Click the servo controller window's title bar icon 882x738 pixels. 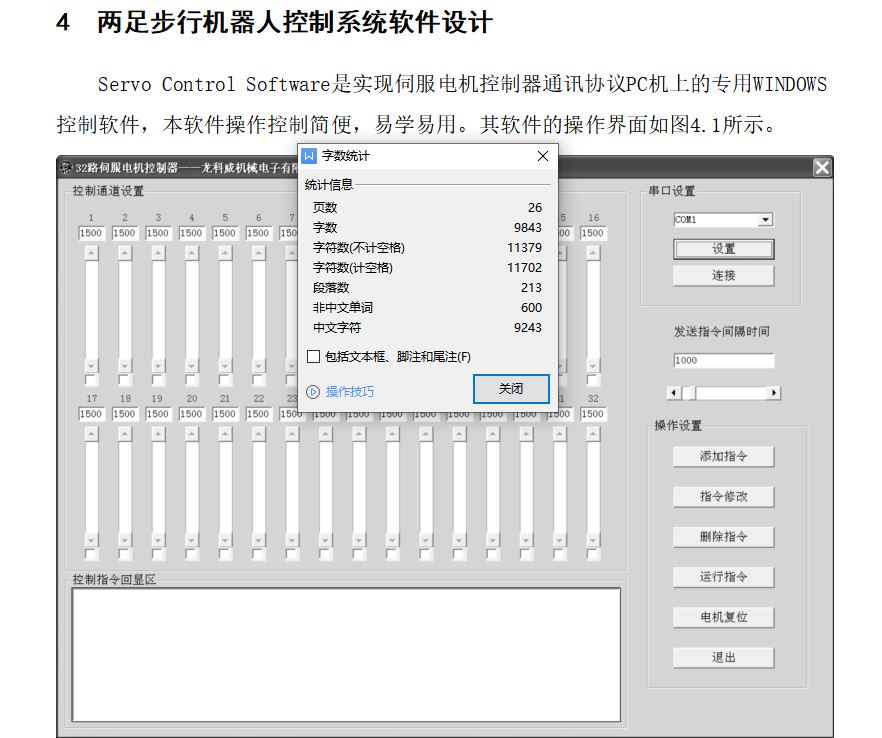[x=66, y=167]
